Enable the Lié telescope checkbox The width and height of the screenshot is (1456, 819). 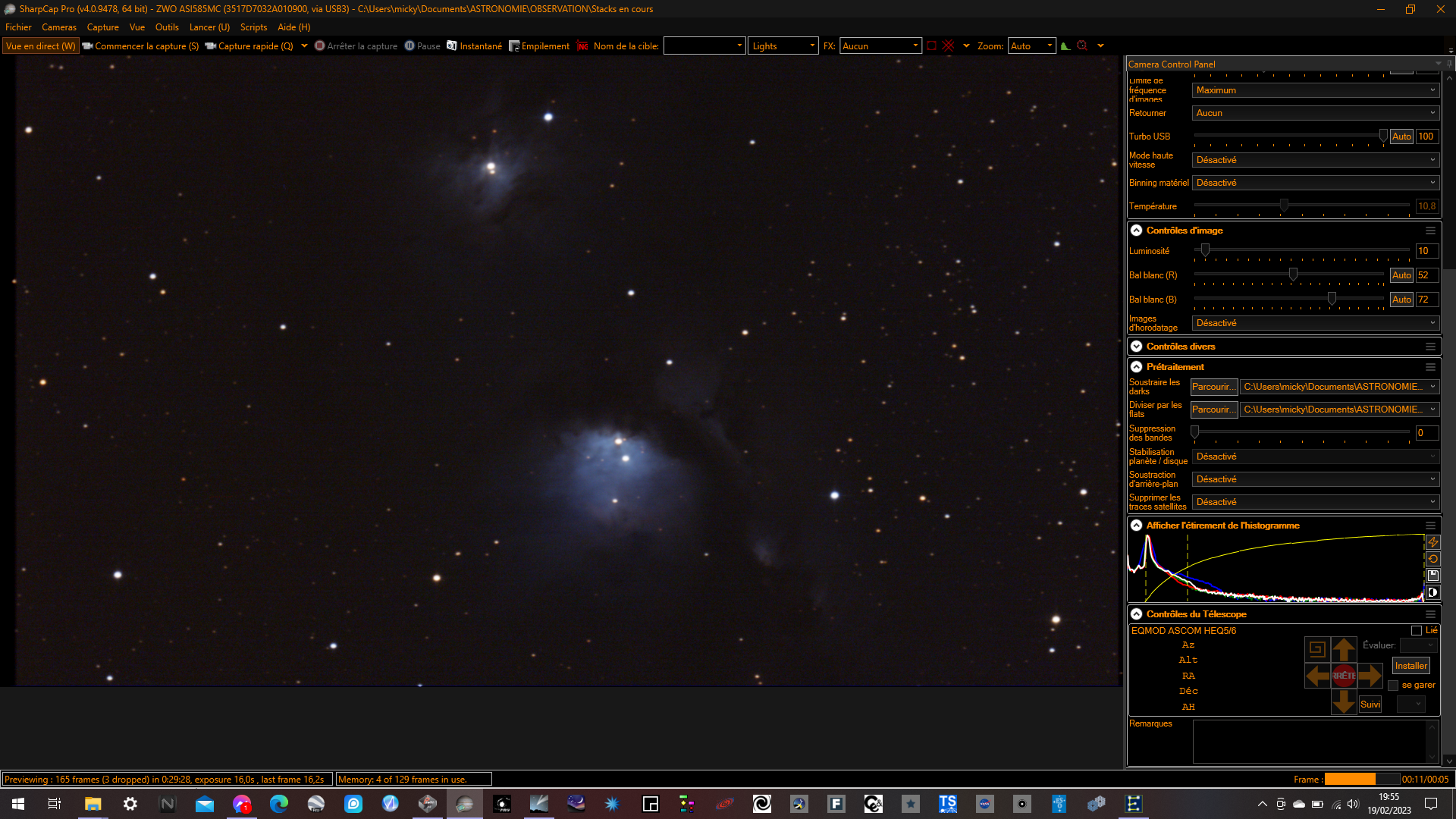coord(1416,630)
